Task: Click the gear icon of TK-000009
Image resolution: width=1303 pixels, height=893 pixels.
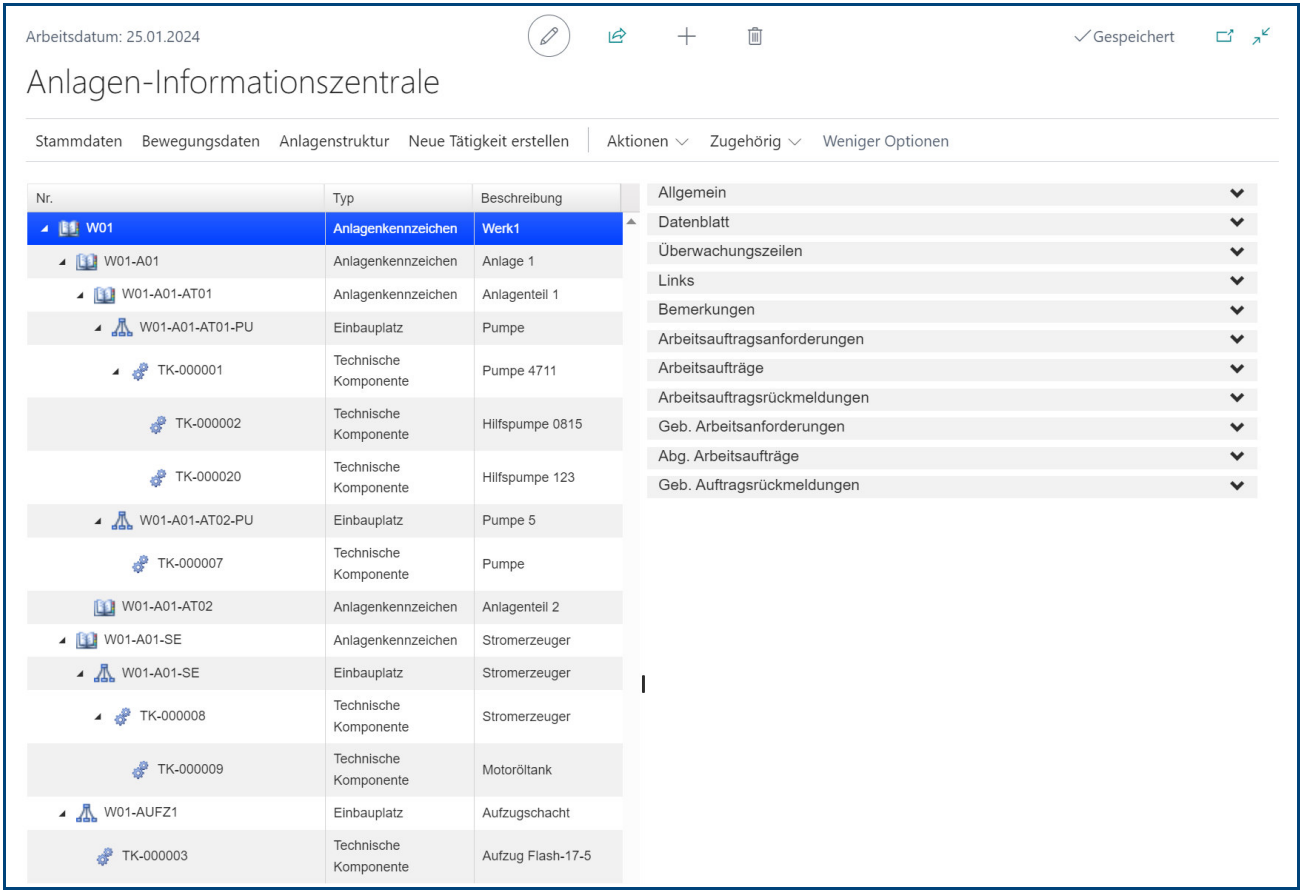Action: tap(140, 770)
